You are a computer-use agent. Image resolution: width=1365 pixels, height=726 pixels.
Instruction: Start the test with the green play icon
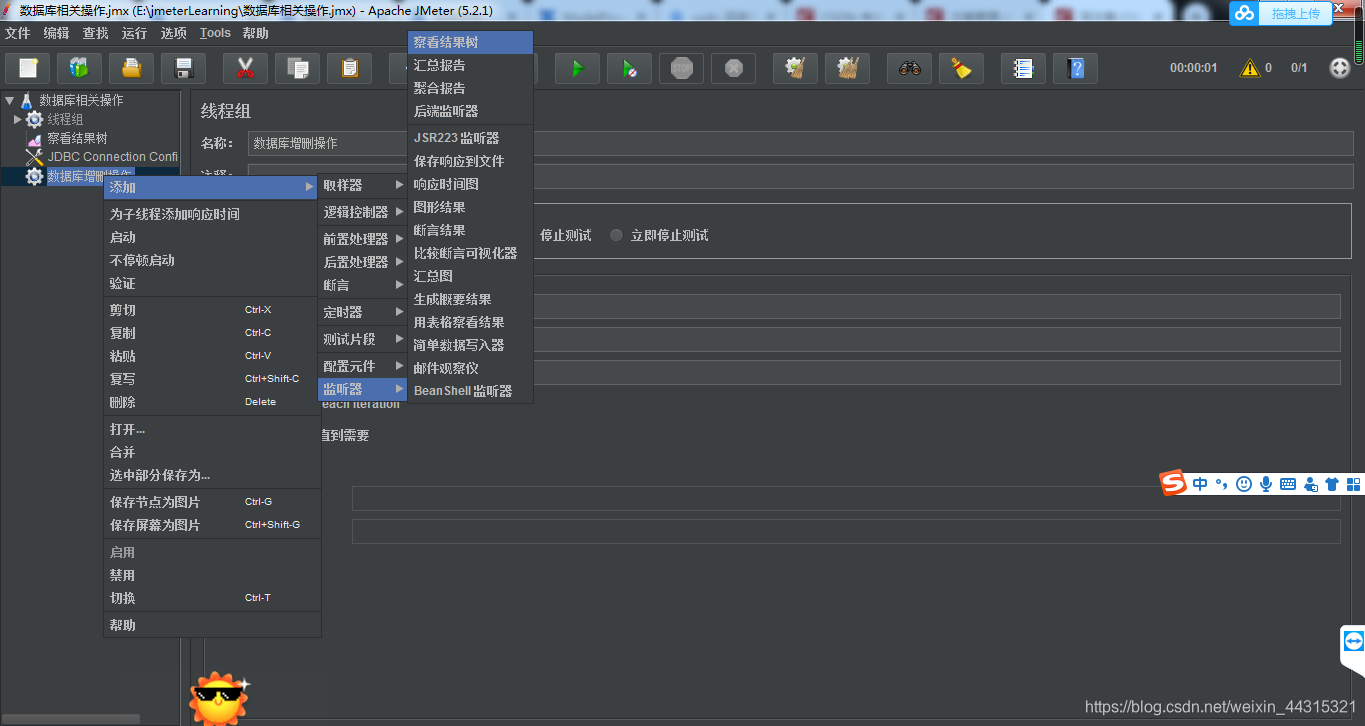click(577, 68)
